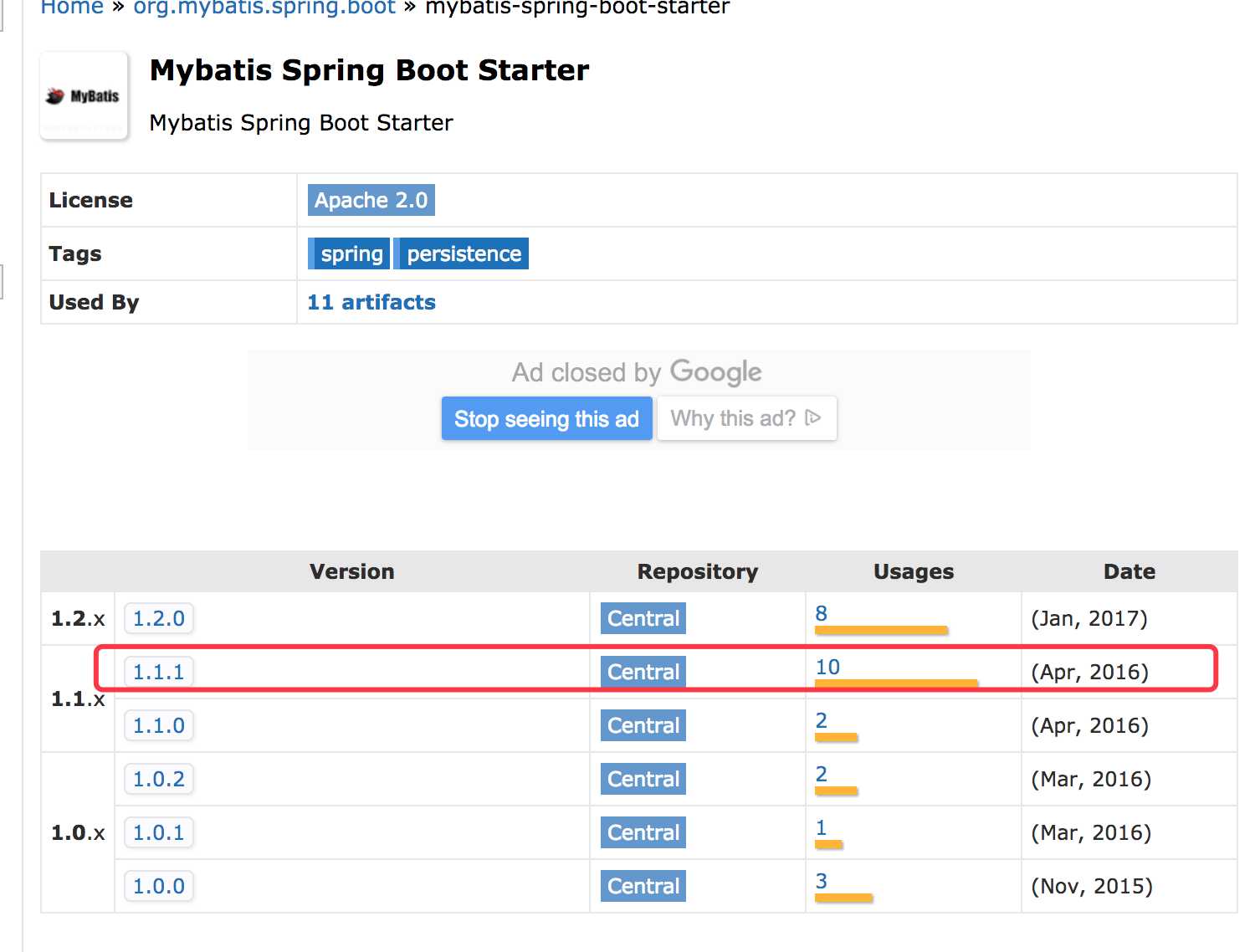Click the 1.0.0 usage bar
The image size is (1255, 952).
[843, 898]
